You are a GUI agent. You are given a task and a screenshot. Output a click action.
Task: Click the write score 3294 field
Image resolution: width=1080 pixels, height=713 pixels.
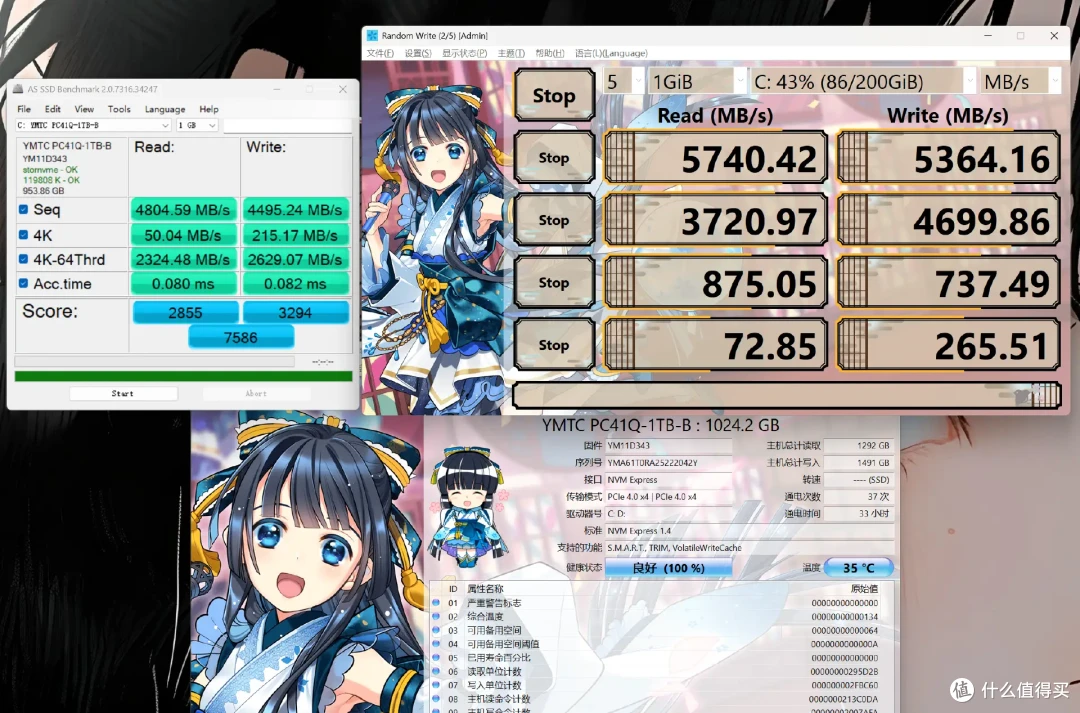point(295,313)
